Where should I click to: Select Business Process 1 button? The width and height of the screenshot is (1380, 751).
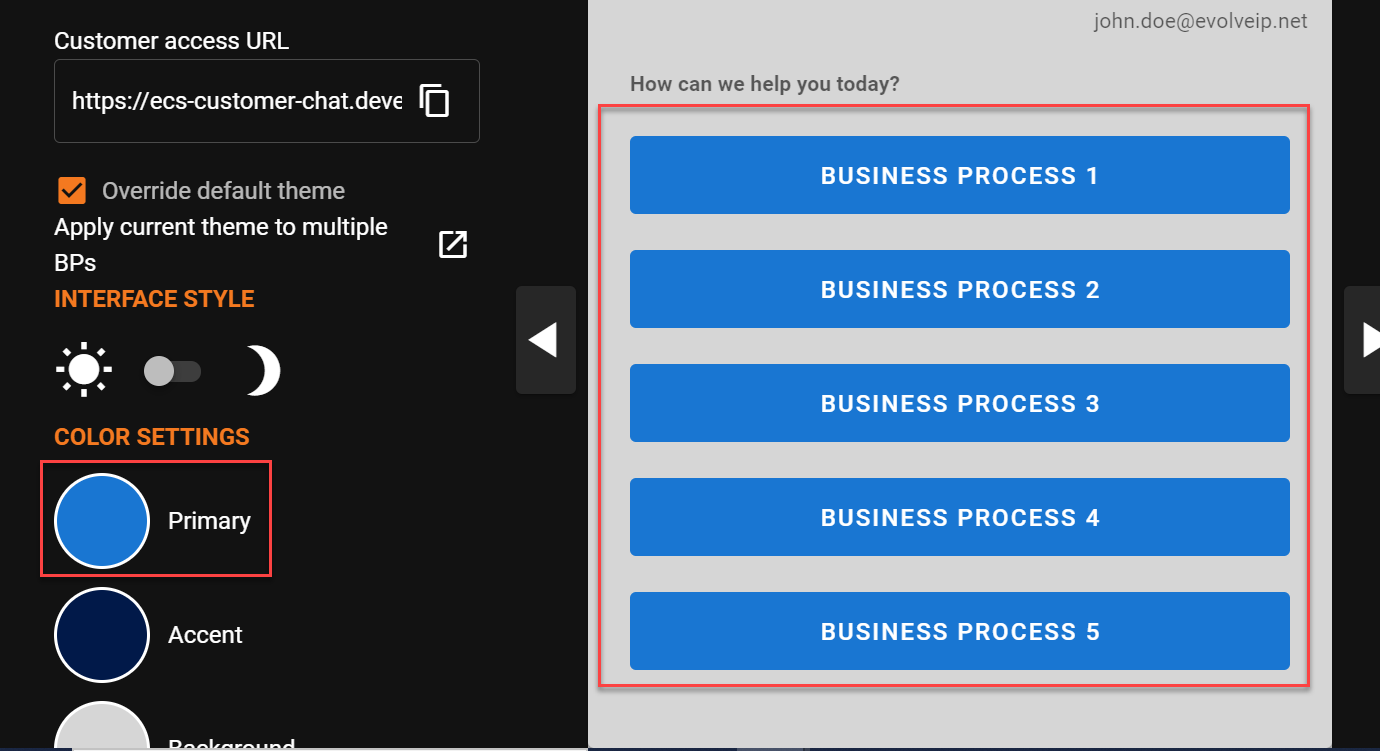coord(959,175)
